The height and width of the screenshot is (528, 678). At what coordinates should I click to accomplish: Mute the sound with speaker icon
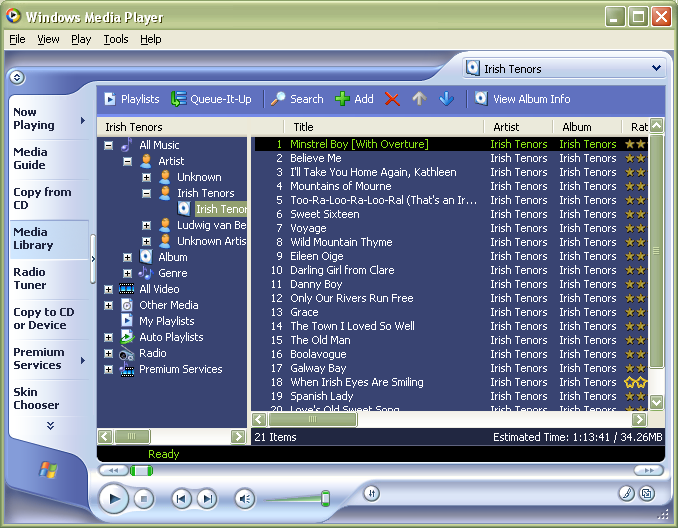tap(245, 499)
